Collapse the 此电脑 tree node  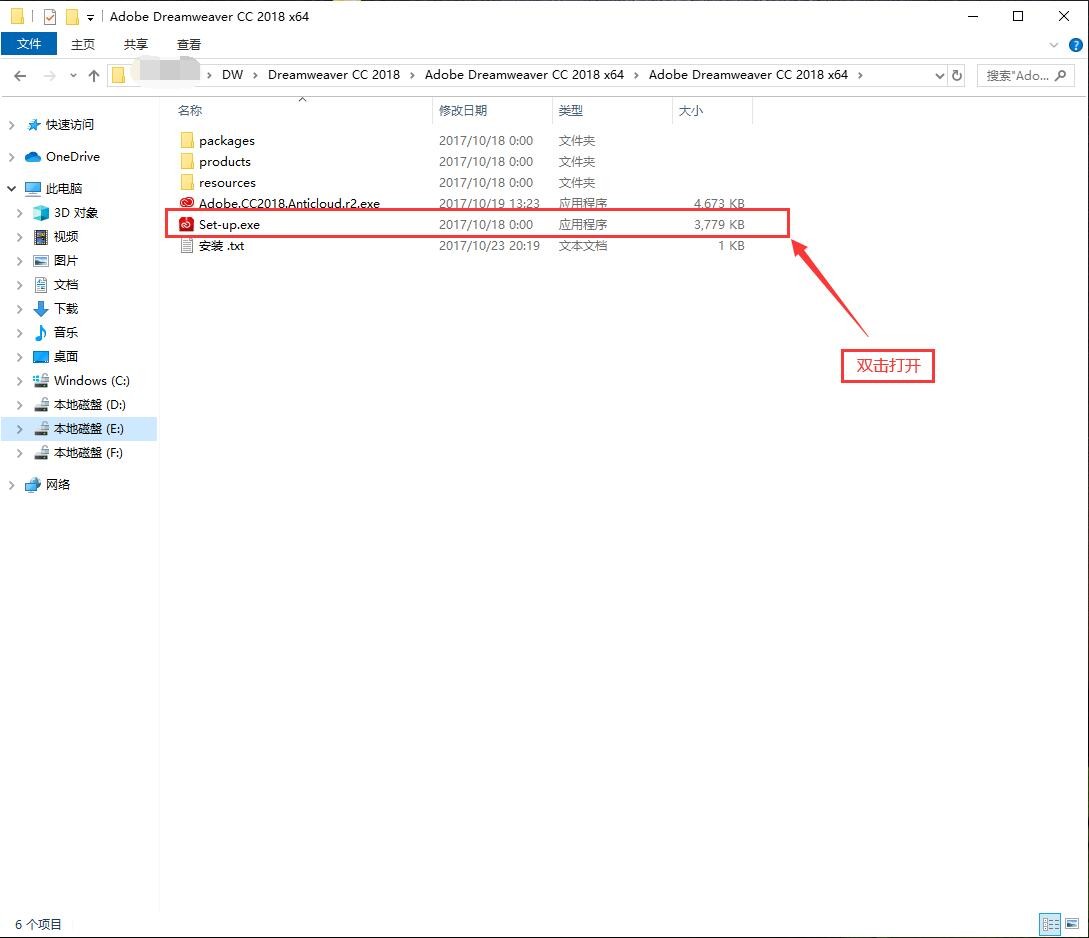(11, 188)
